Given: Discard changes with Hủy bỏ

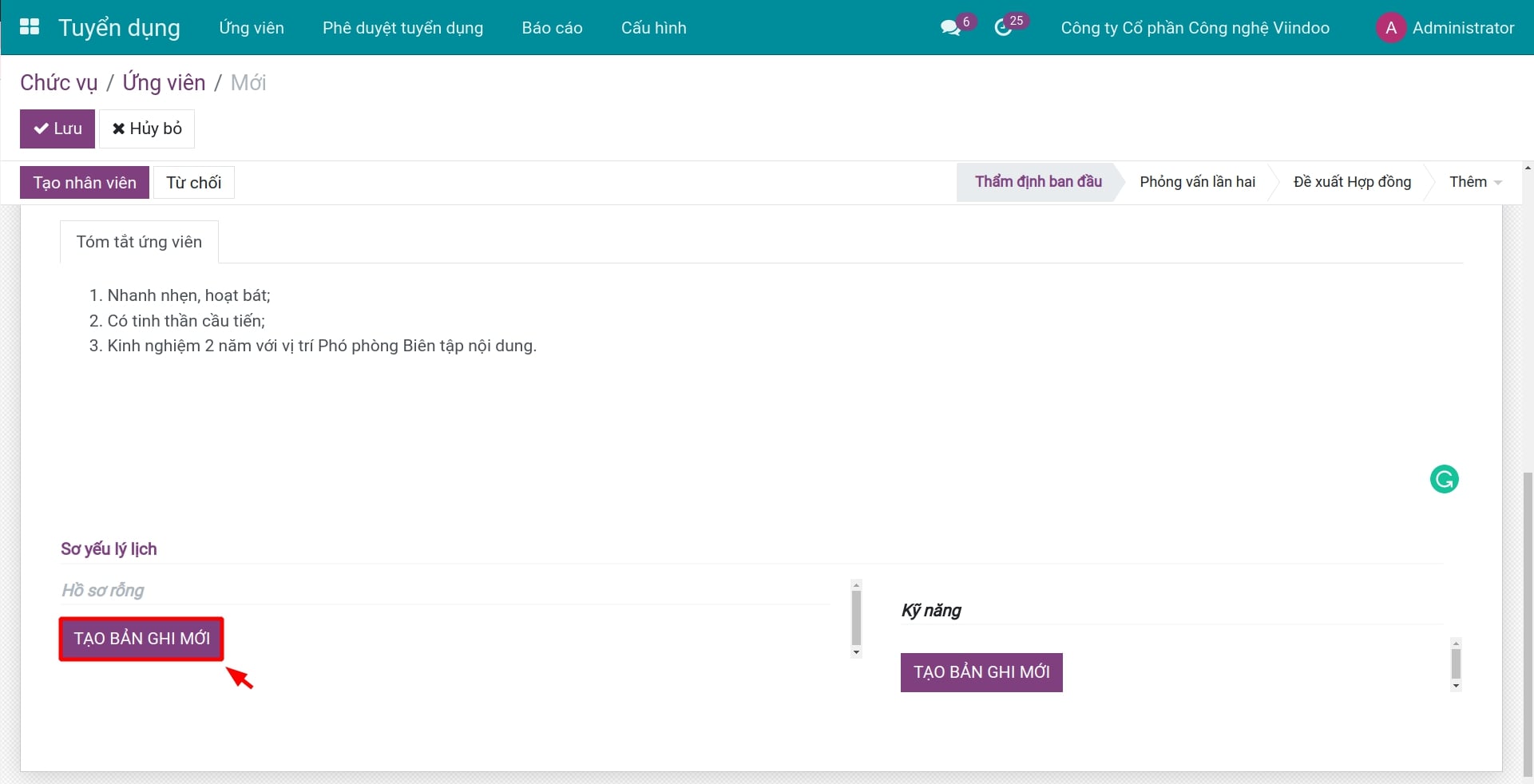Looking at the screenshot, I should point(147,129).
